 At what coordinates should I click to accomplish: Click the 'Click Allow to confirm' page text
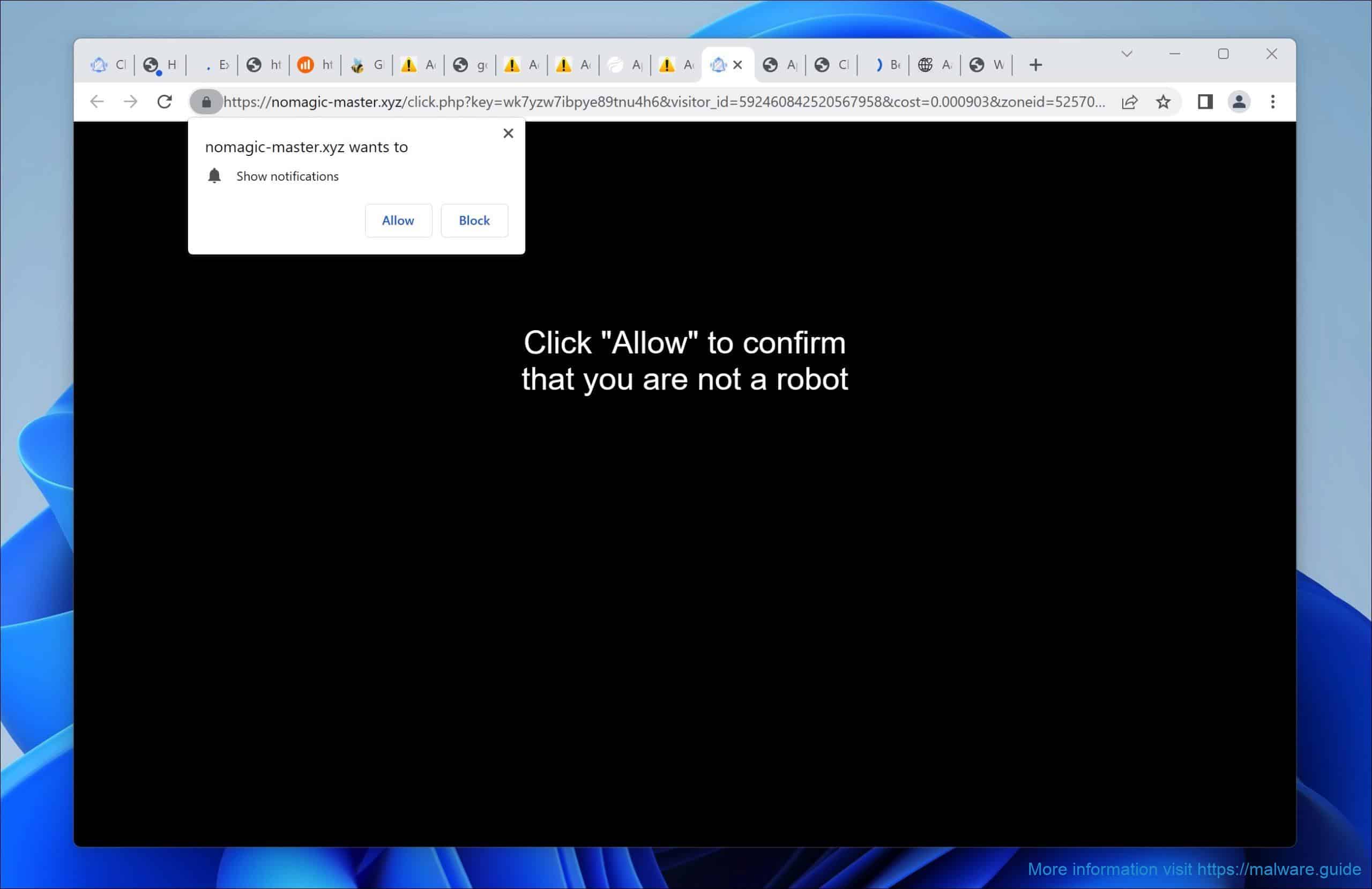(x=684, y=343)
